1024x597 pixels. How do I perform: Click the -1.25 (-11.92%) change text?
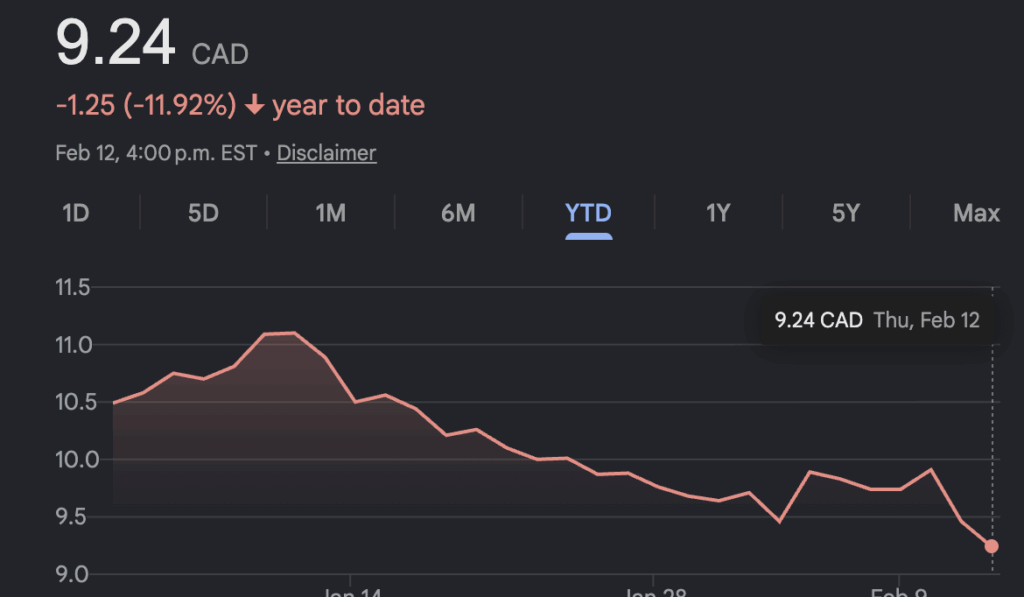145,105
